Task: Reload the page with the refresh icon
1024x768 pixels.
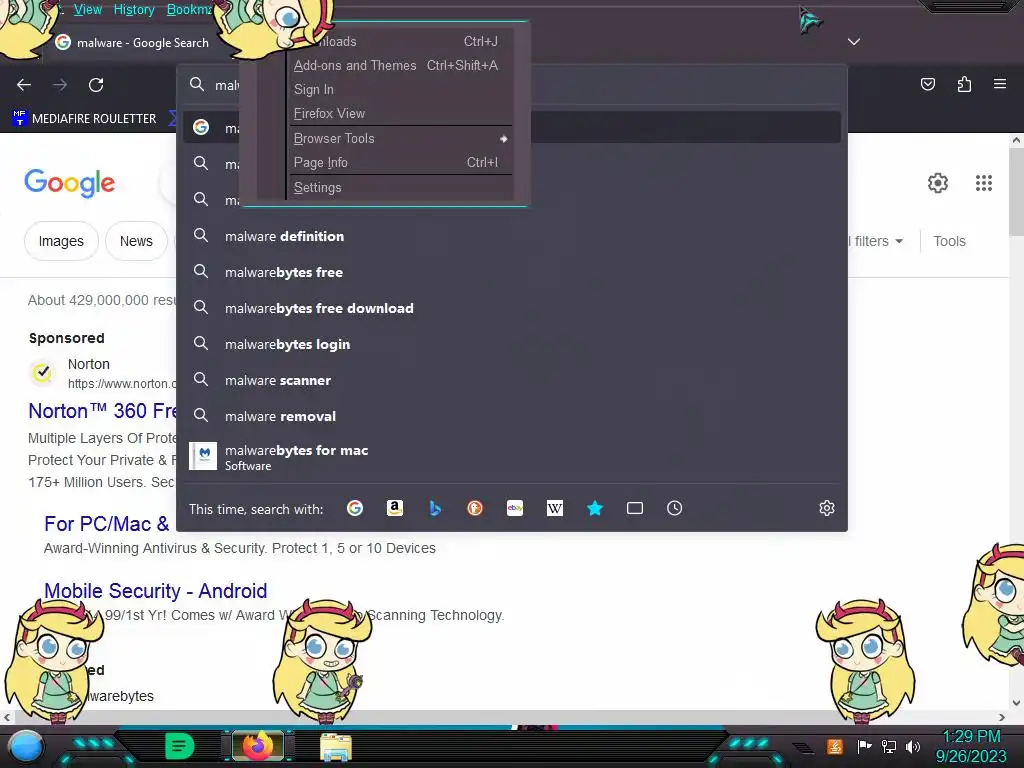Action: (96, 85)
